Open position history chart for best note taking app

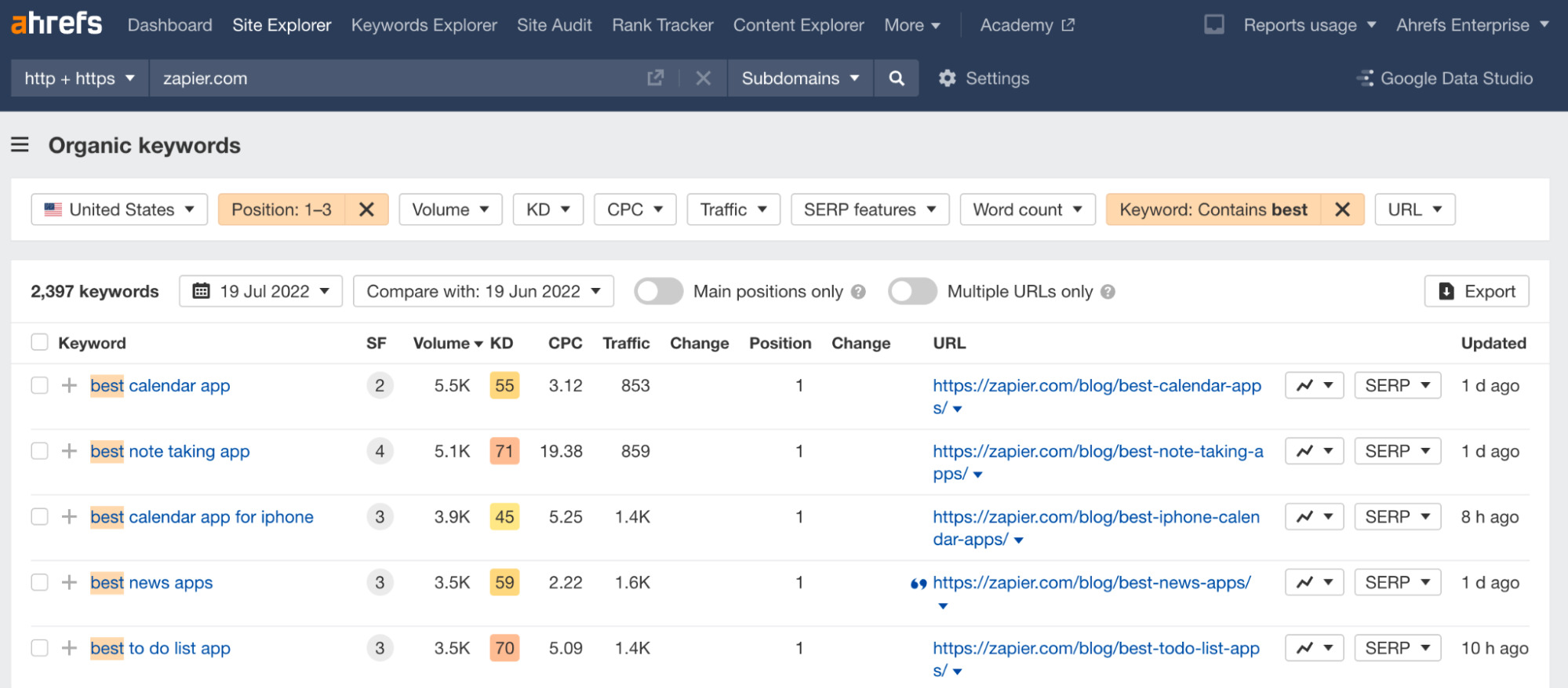(1314, 451)
